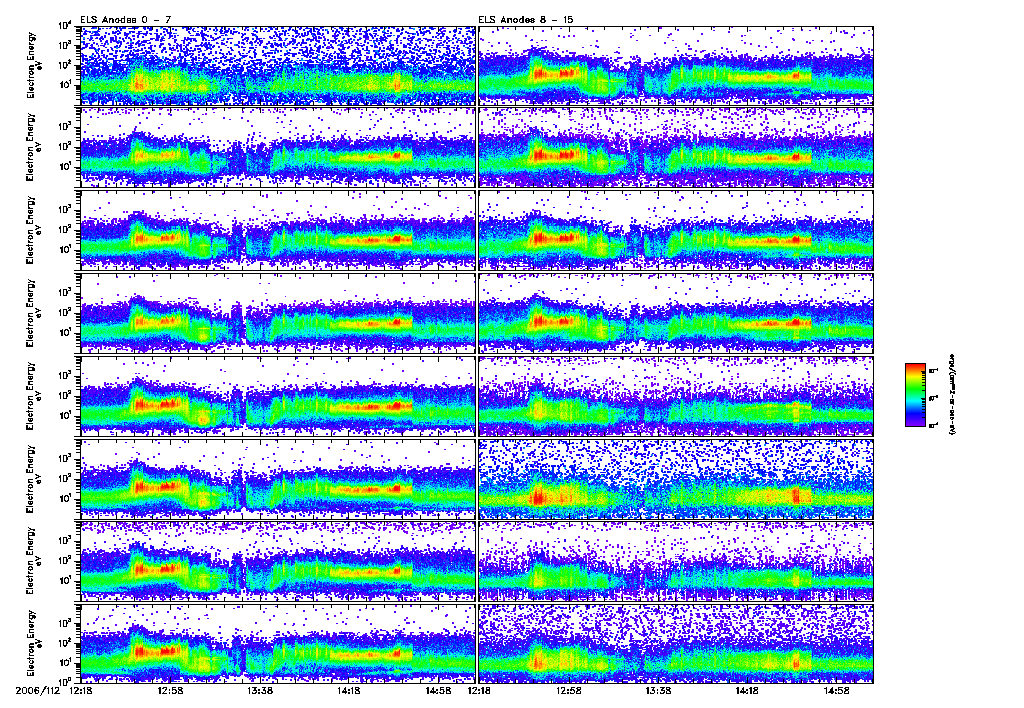Select the 12:58 time label under Anodes 0 - 7
This screenshot has height=708, width=1024.
170,690
